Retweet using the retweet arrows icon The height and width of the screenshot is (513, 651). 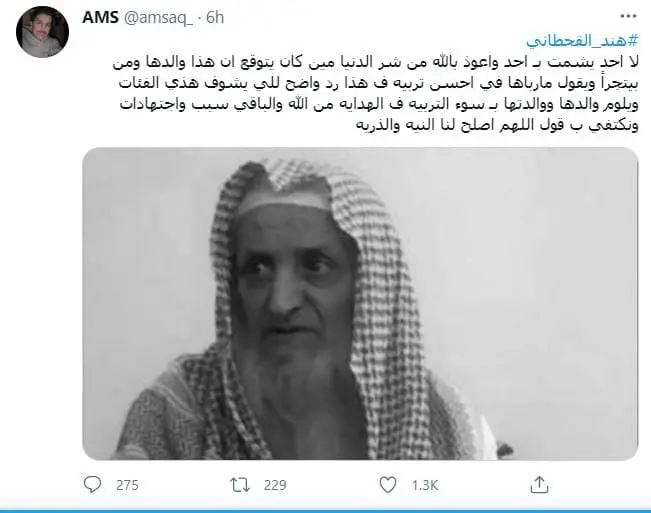pos(240,485)
